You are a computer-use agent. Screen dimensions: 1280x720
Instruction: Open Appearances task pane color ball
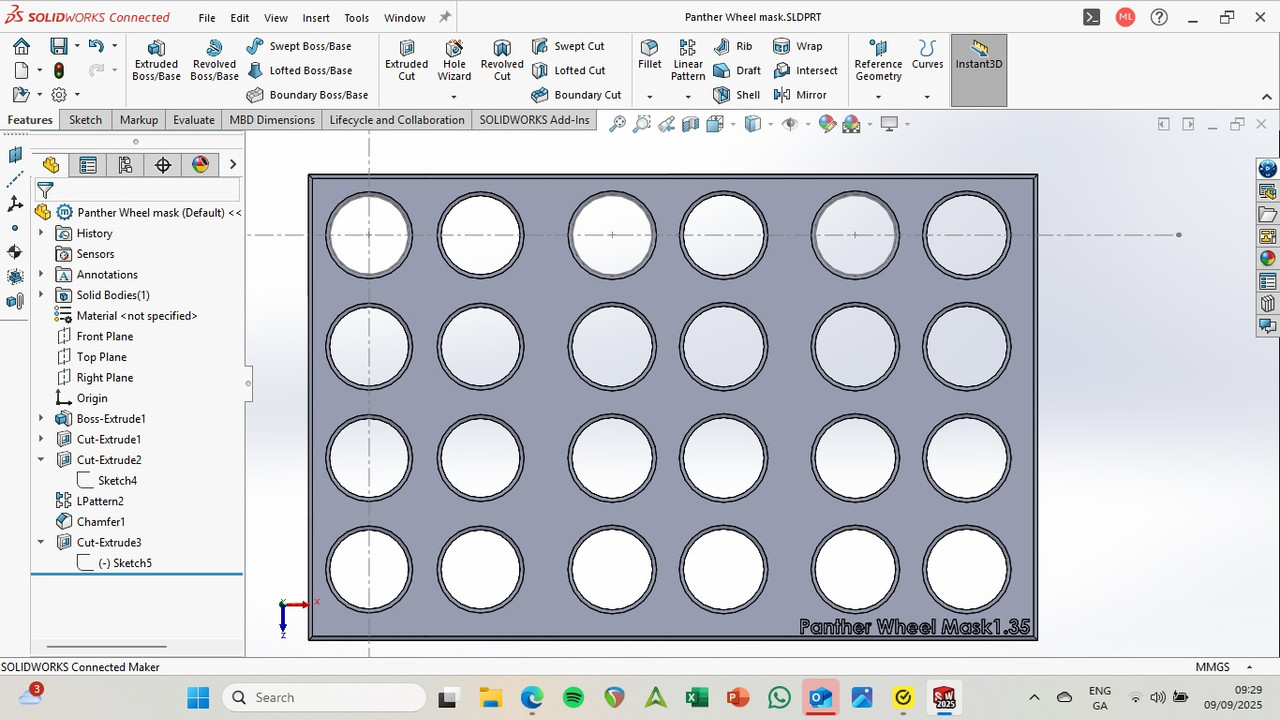(x=1267, y=259)
